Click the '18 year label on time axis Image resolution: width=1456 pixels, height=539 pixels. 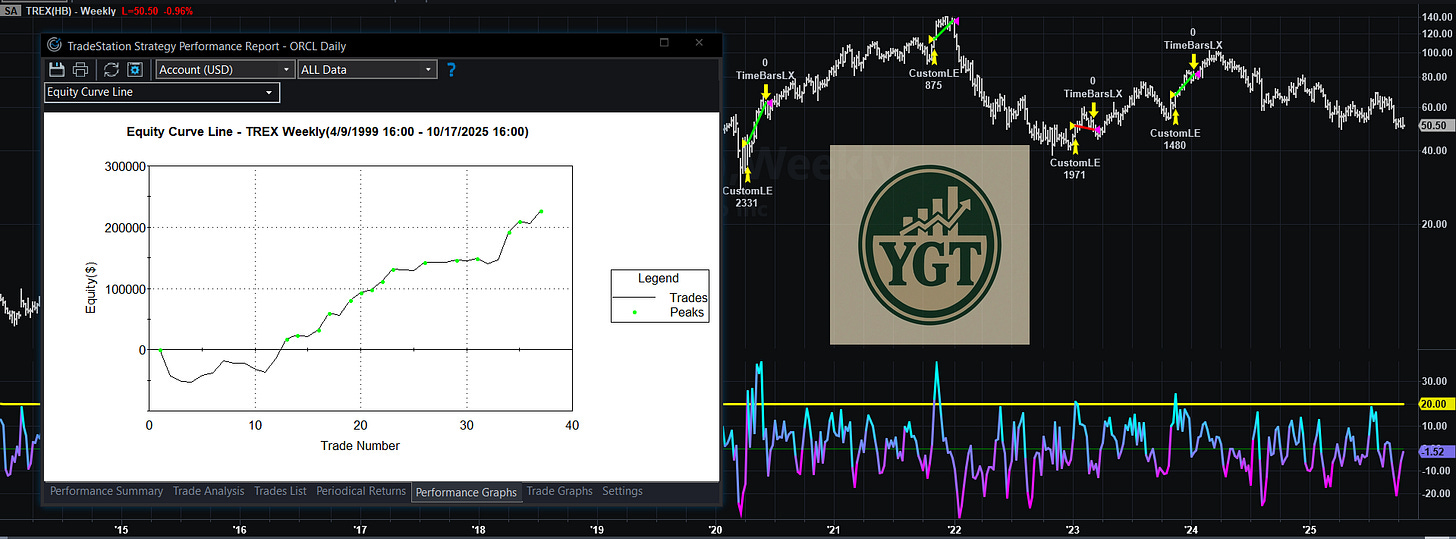pyautogui.click(x=478, y=530)
